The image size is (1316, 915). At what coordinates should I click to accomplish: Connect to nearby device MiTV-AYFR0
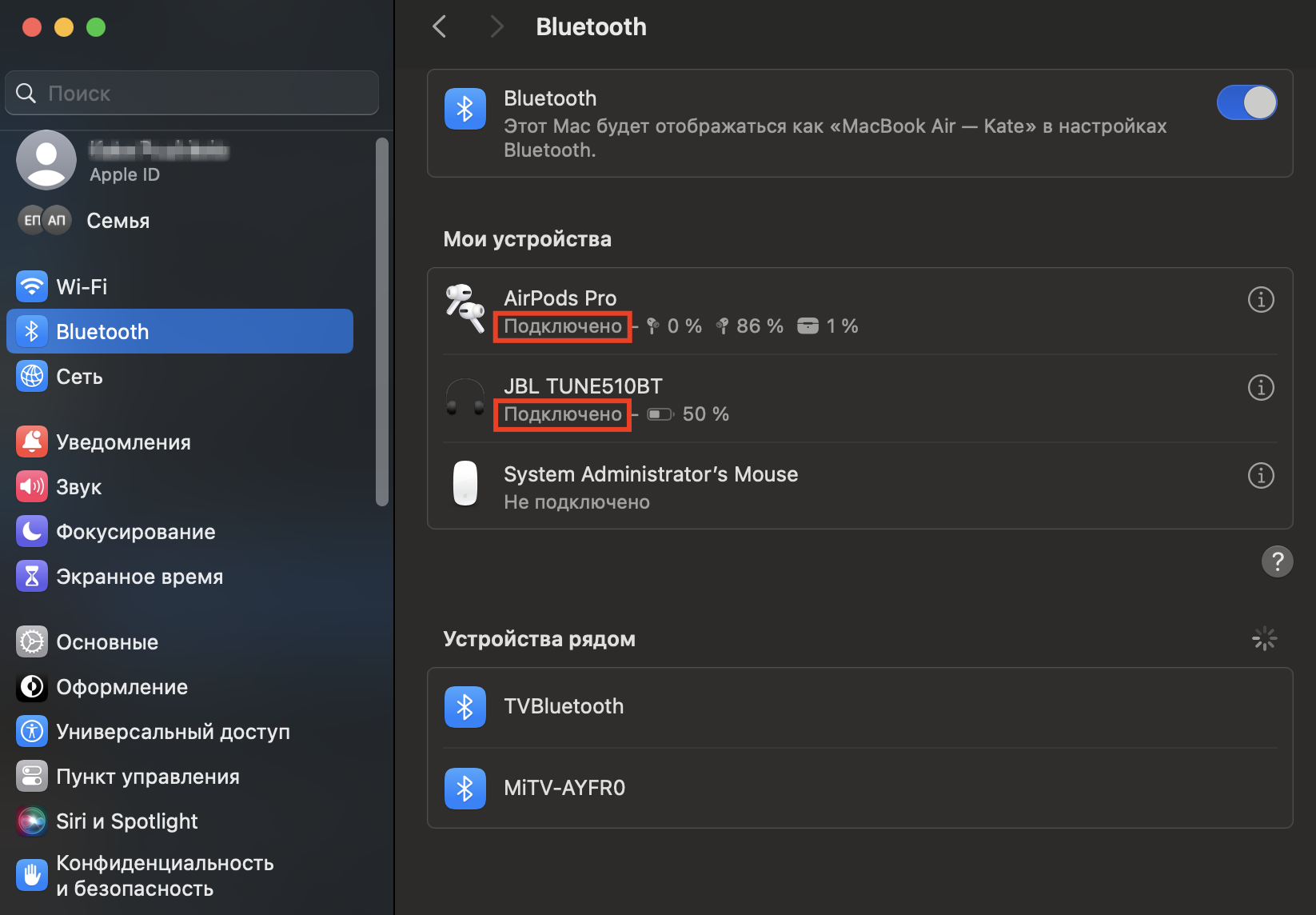coord(860,789)
